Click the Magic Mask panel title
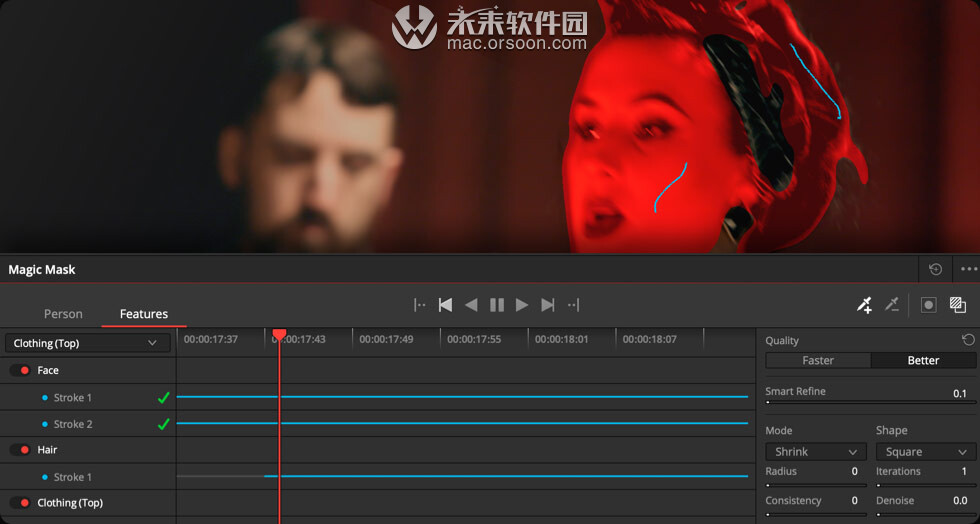This screenshot has height=524, width=980. click(42, 270)
